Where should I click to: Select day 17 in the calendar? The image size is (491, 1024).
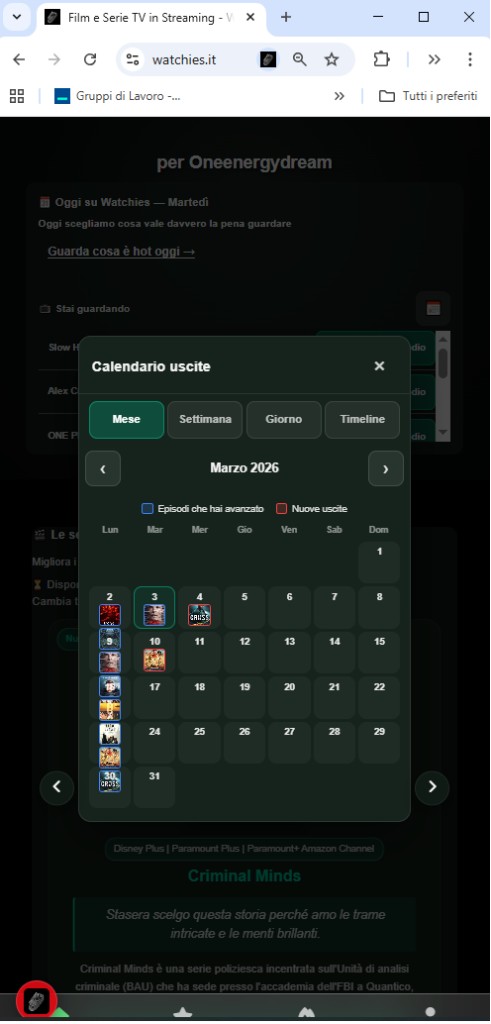click(154, 697)
